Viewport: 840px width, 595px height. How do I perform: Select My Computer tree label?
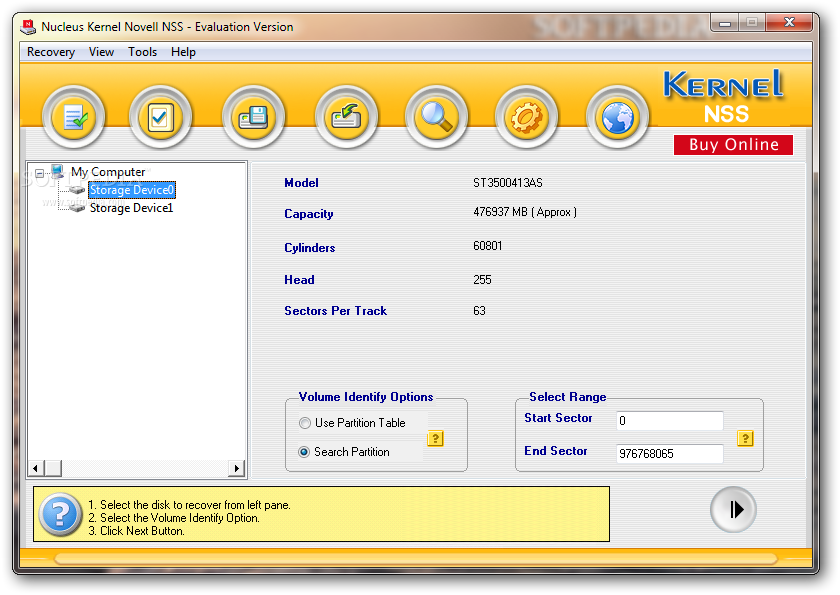pyautogui.click(x=108, y=172)
